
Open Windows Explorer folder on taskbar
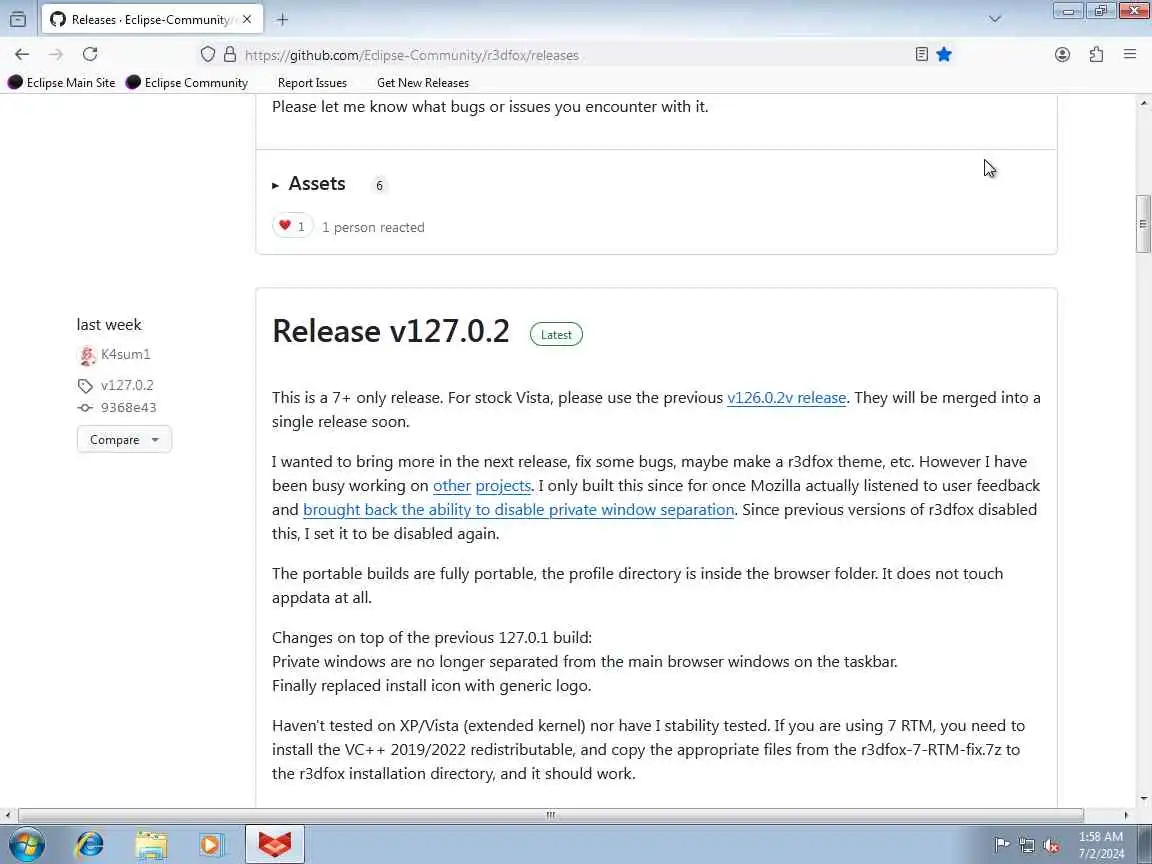coord(151,844)
